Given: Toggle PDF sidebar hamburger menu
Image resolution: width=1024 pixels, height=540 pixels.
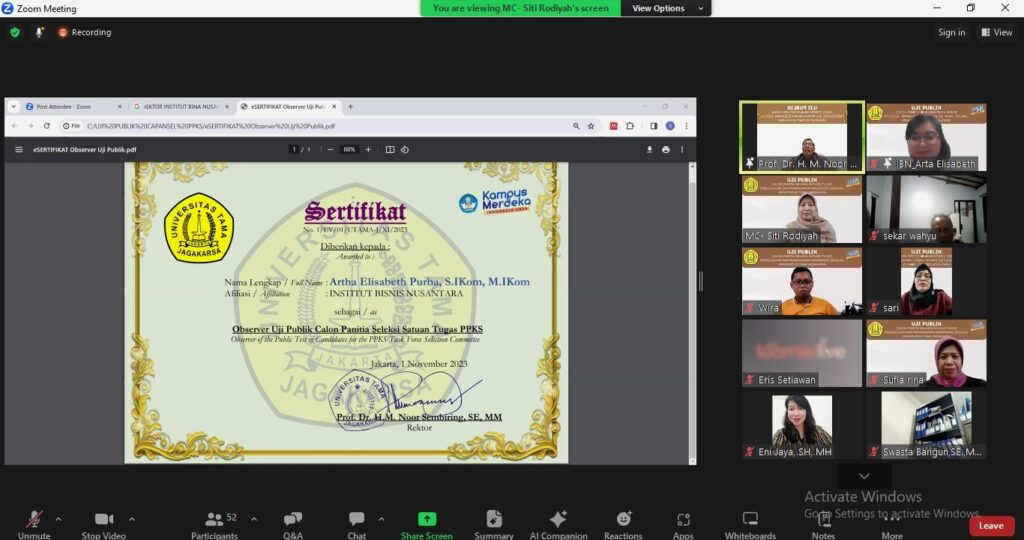Looking at the screenshot, I should pyautogui.click(x=19, y=150).
